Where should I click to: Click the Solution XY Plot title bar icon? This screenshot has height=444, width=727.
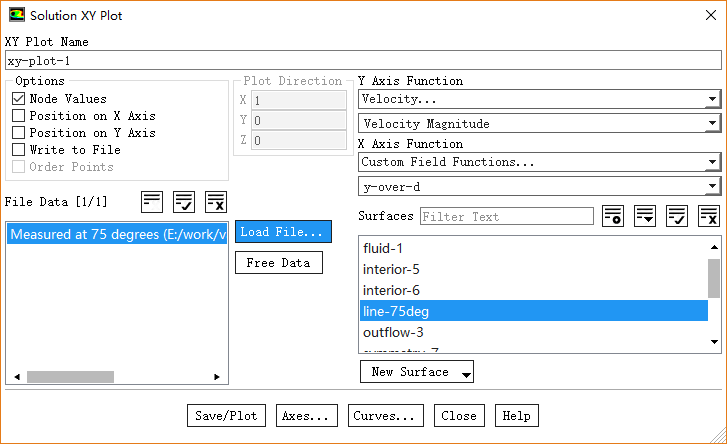tap(16, 16)
